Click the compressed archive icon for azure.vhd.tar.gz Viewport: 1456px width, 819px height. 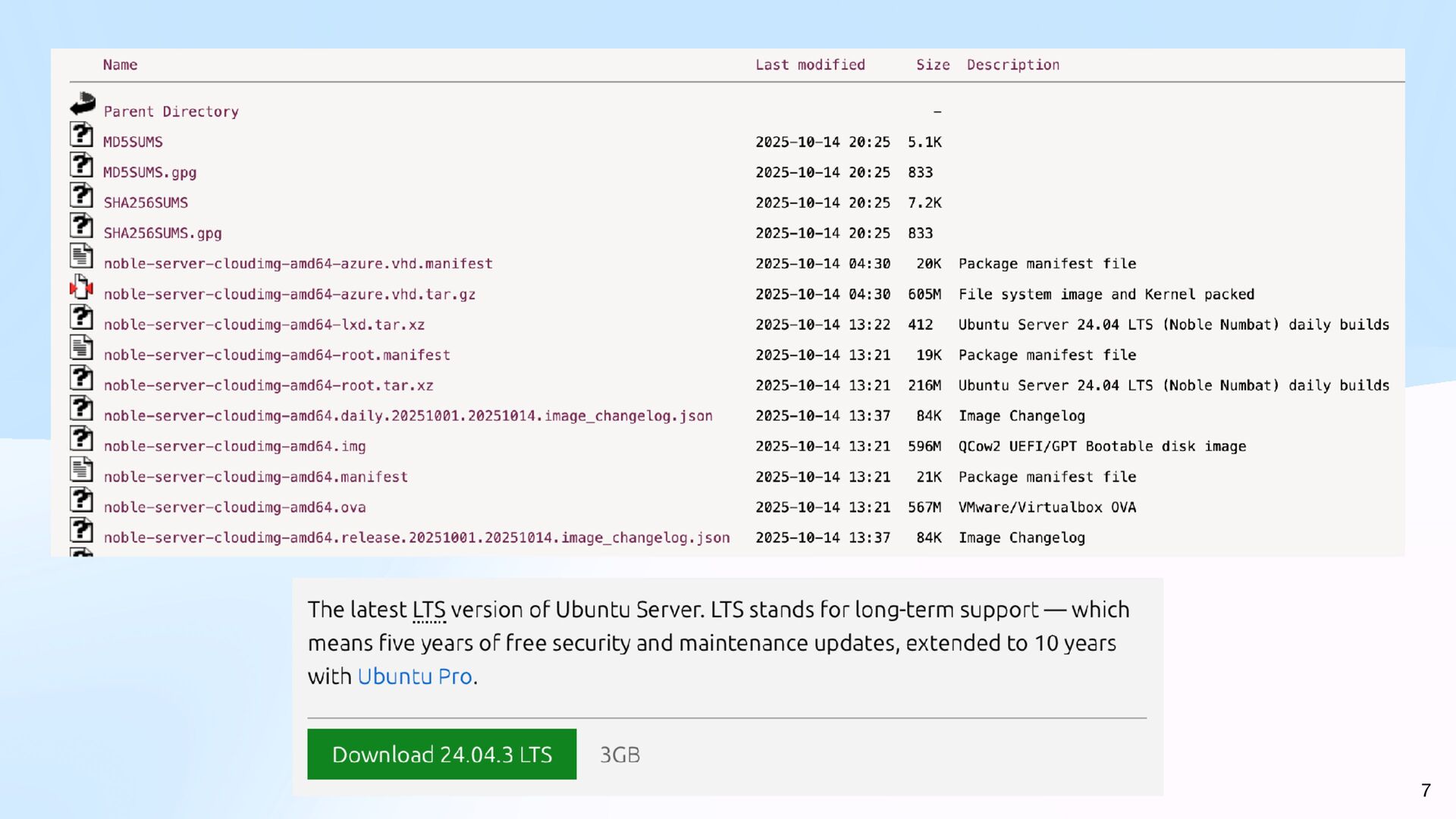click(82, 287)
